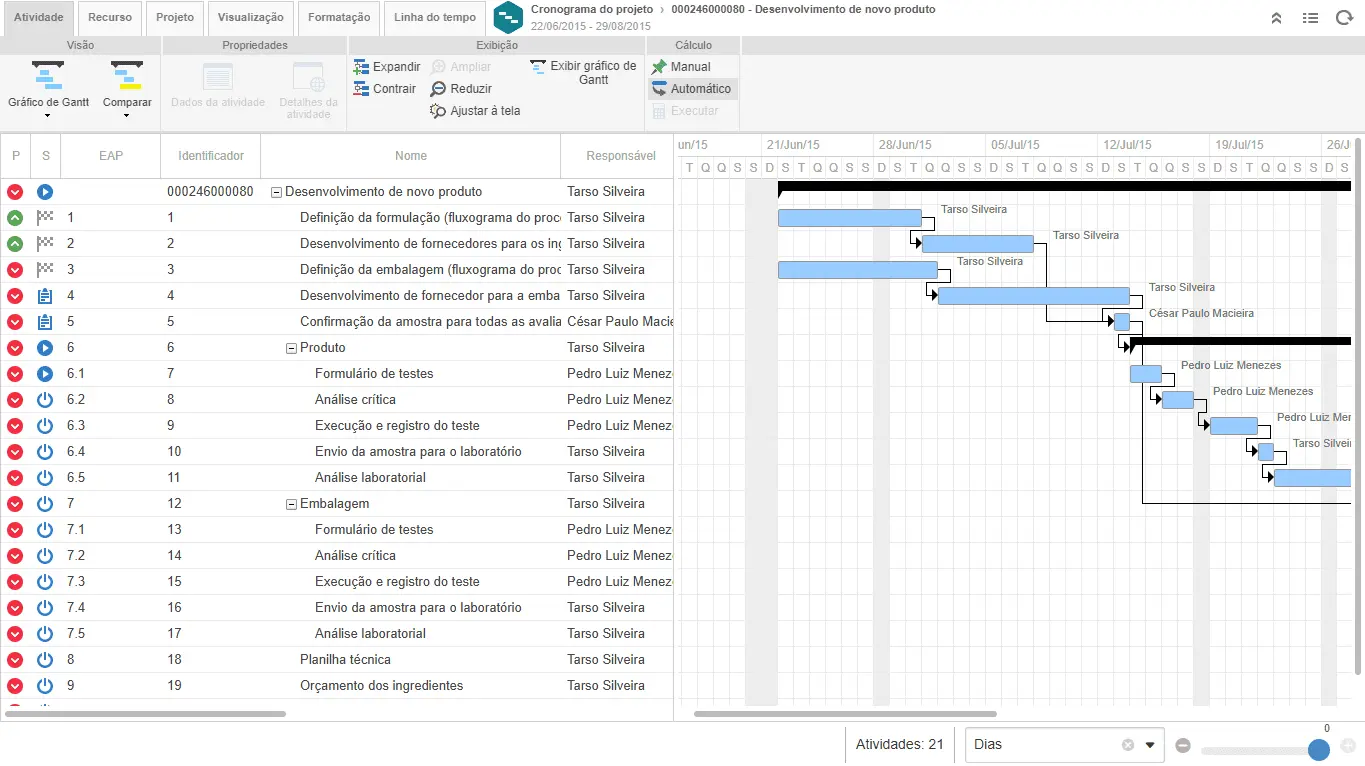Image resolution: width=1365 pixels, height=766 pixels.
Task: Open the Atividade tab
Action: tap(39, 18)
